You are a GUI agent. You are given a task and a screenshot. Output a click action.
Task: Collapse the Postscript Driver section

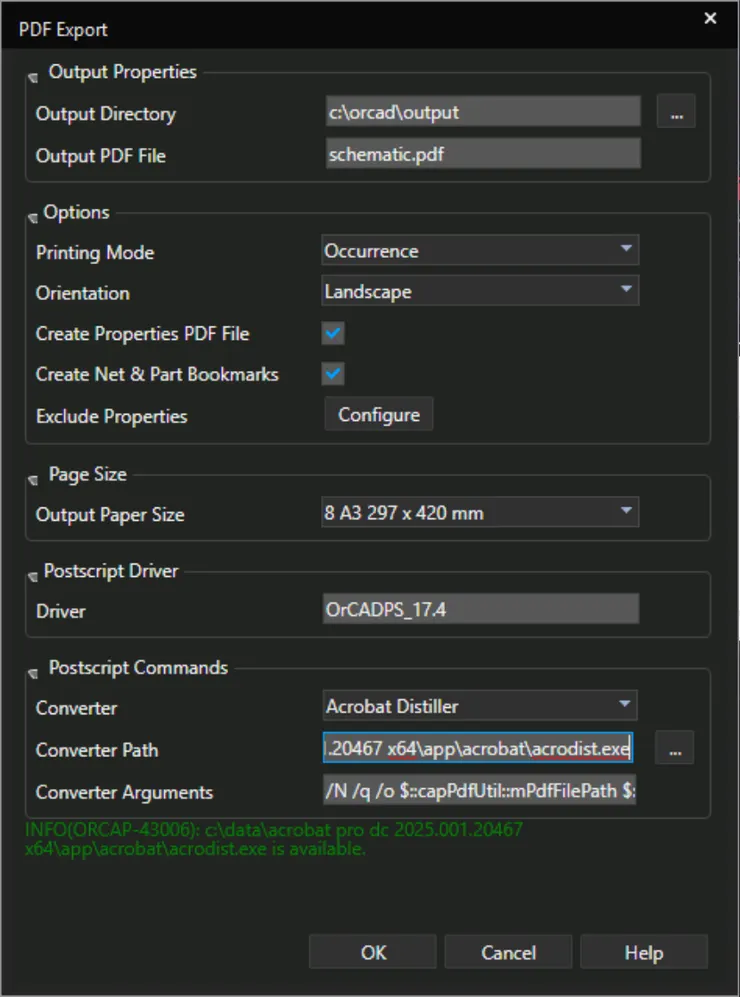[x=33, y=577]
